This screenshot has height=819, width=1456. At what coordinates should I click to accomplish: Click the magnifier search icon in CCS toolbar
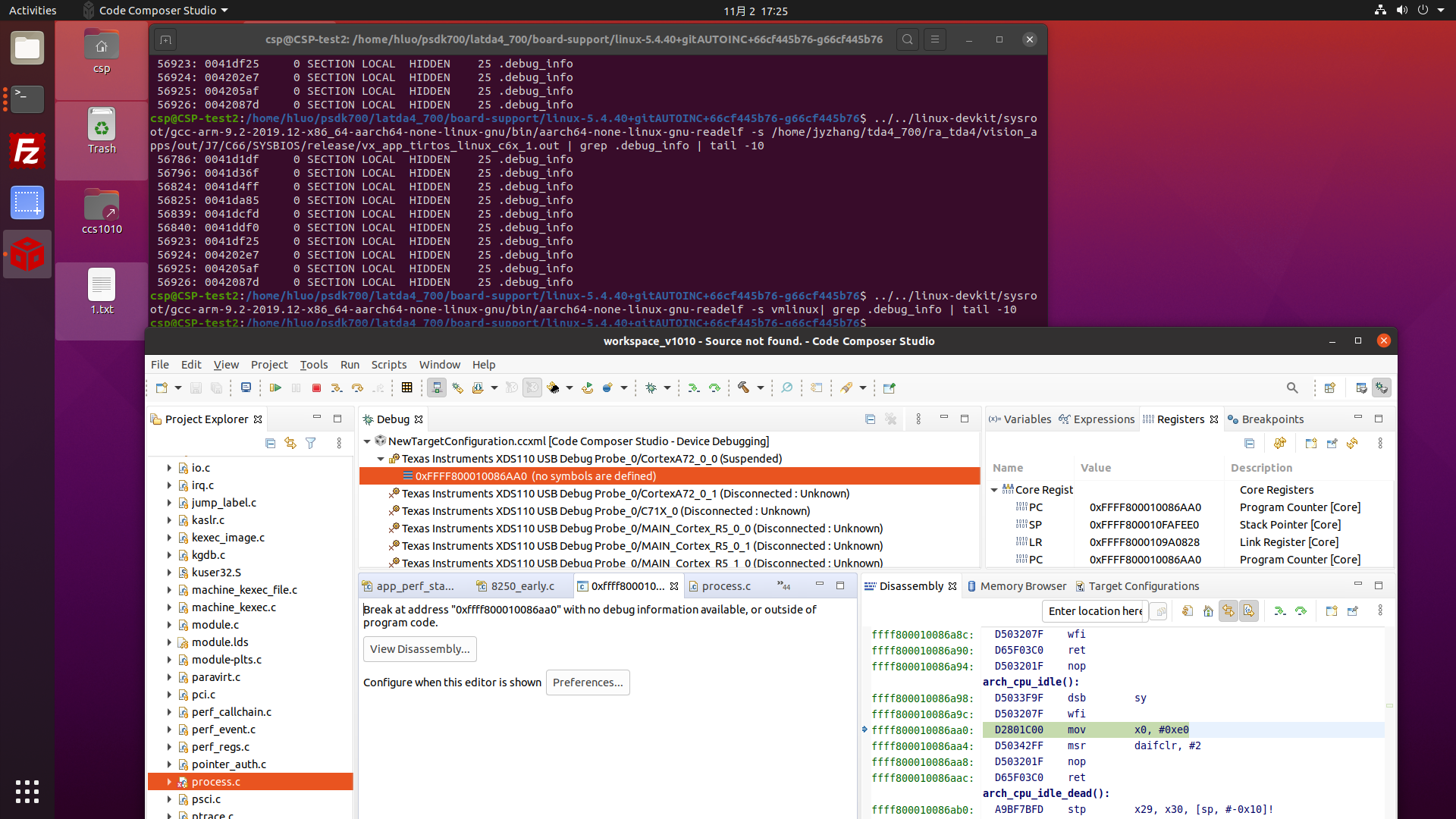1292,388
